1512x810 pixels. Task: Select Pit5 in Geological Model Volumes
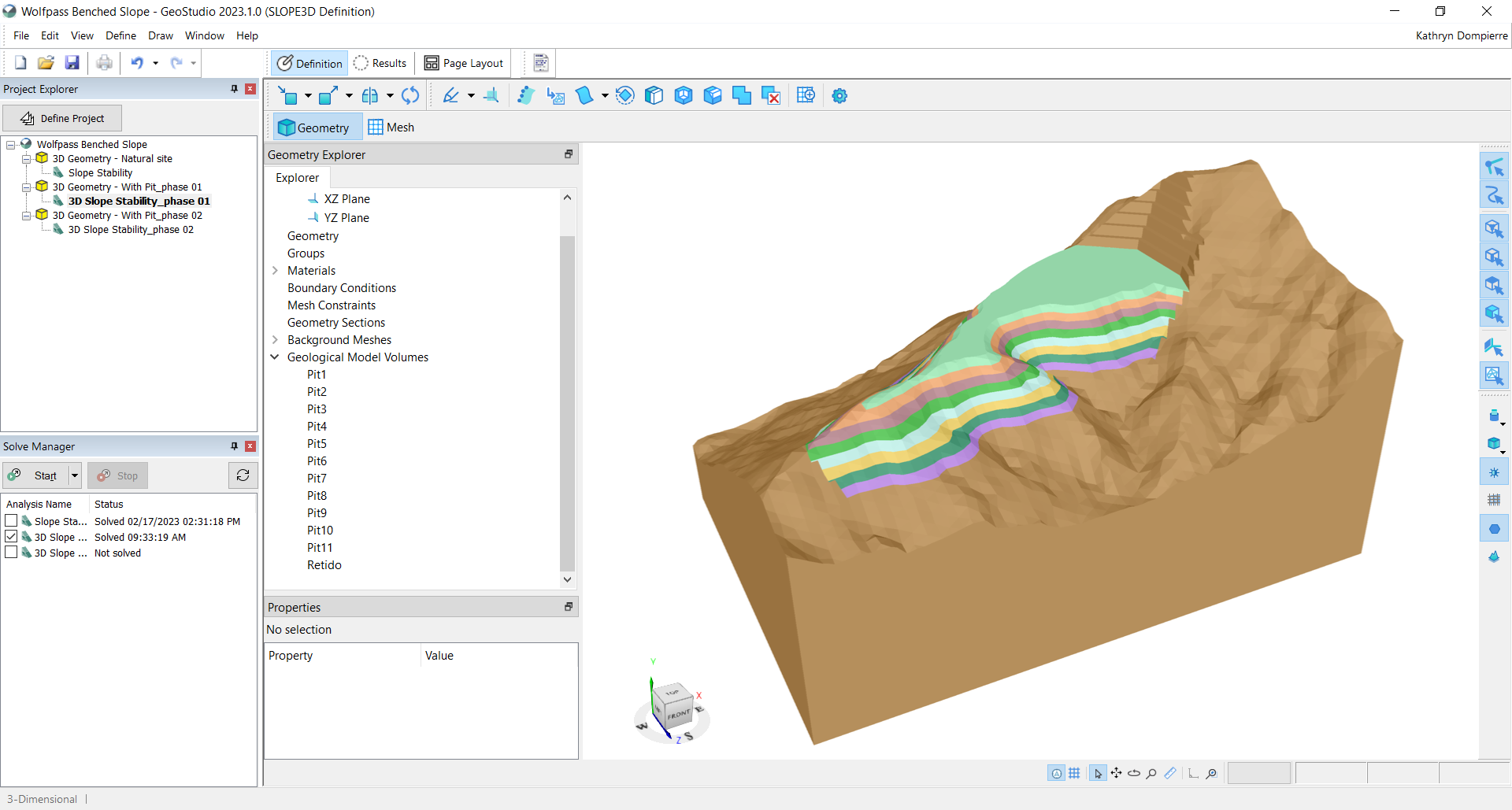pos(317,444)
